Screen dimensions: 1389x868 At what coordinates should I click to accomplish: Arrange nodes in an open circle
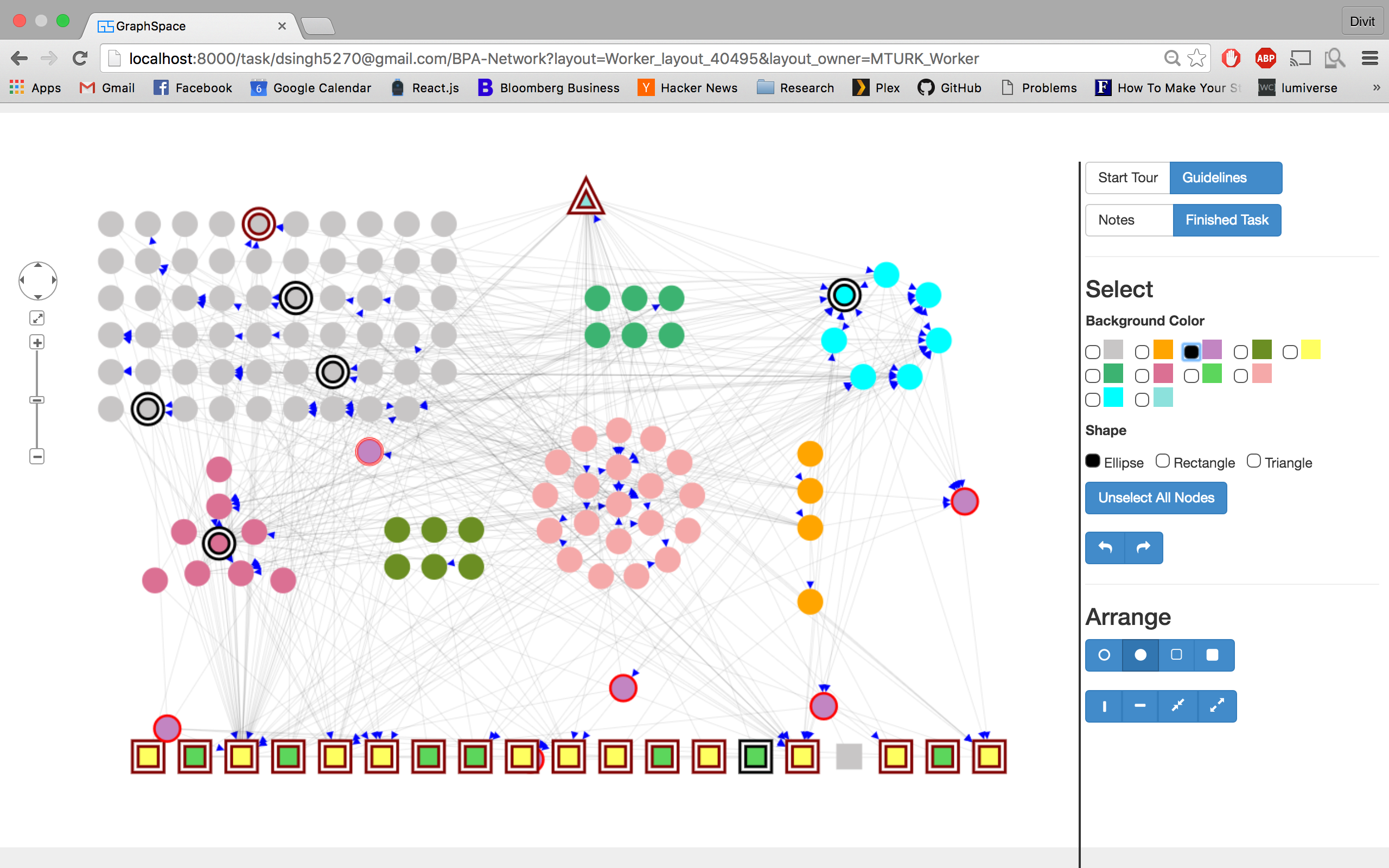click(x=1104, y=655)
